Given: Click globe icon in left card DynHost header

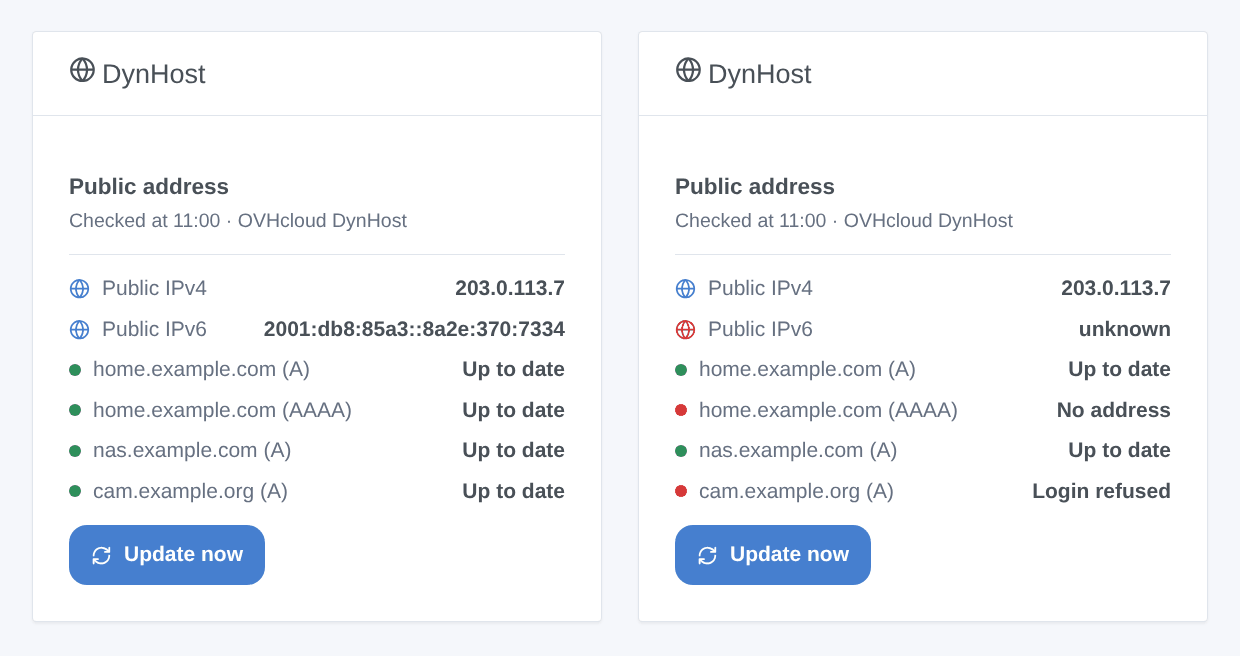Looking at the screenshot, I should click(x=82, y=70).
